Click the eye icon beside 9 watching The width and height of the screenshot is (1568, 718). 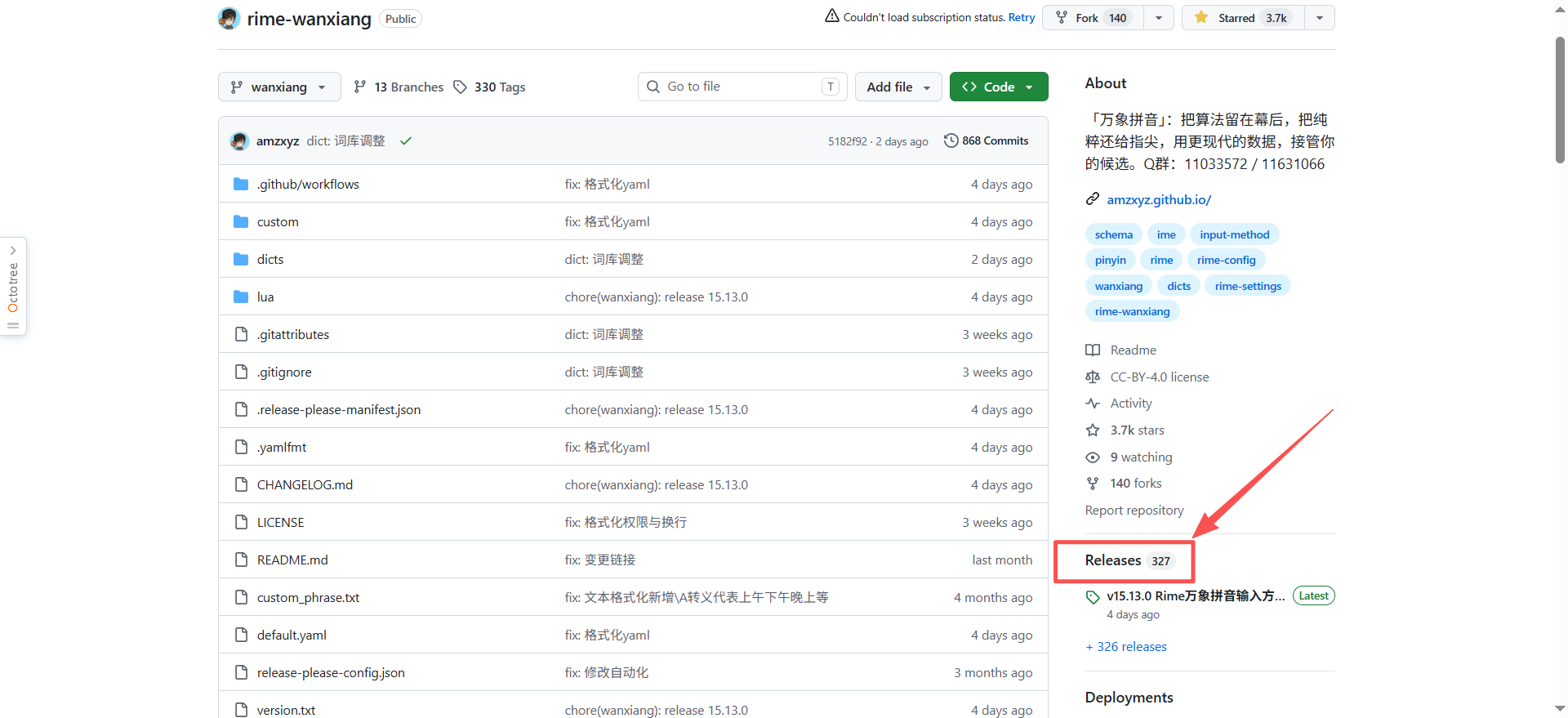[x=1093, y=457]
